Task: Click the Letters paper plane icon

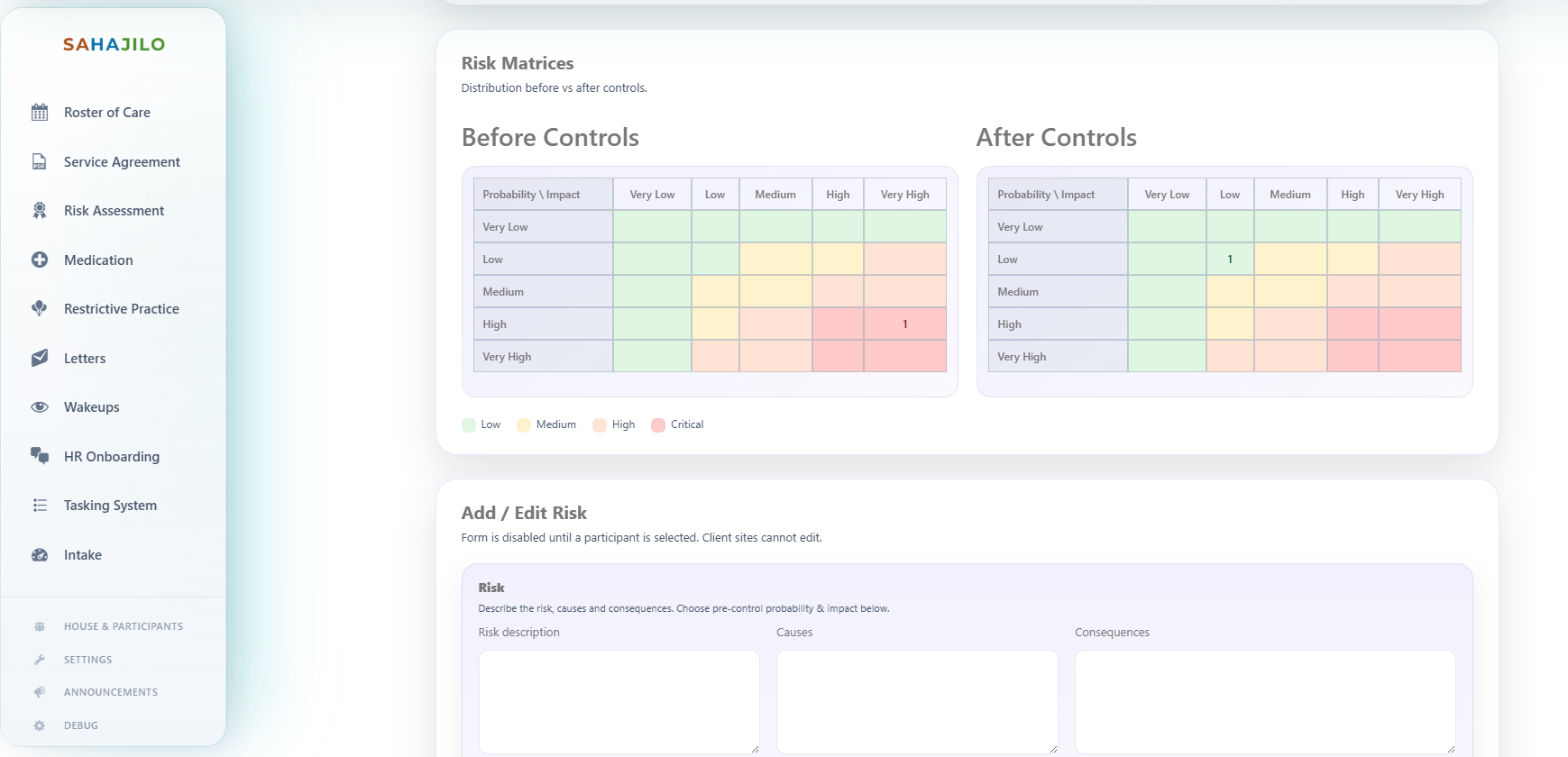Action: [x=40, y=359]
